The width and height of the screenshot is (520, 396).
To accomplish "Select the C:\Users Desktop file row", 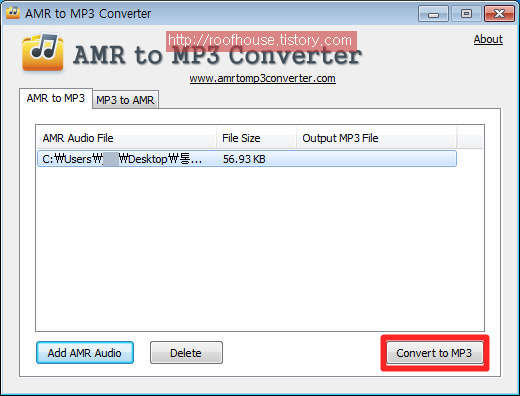I will (247, 159).
